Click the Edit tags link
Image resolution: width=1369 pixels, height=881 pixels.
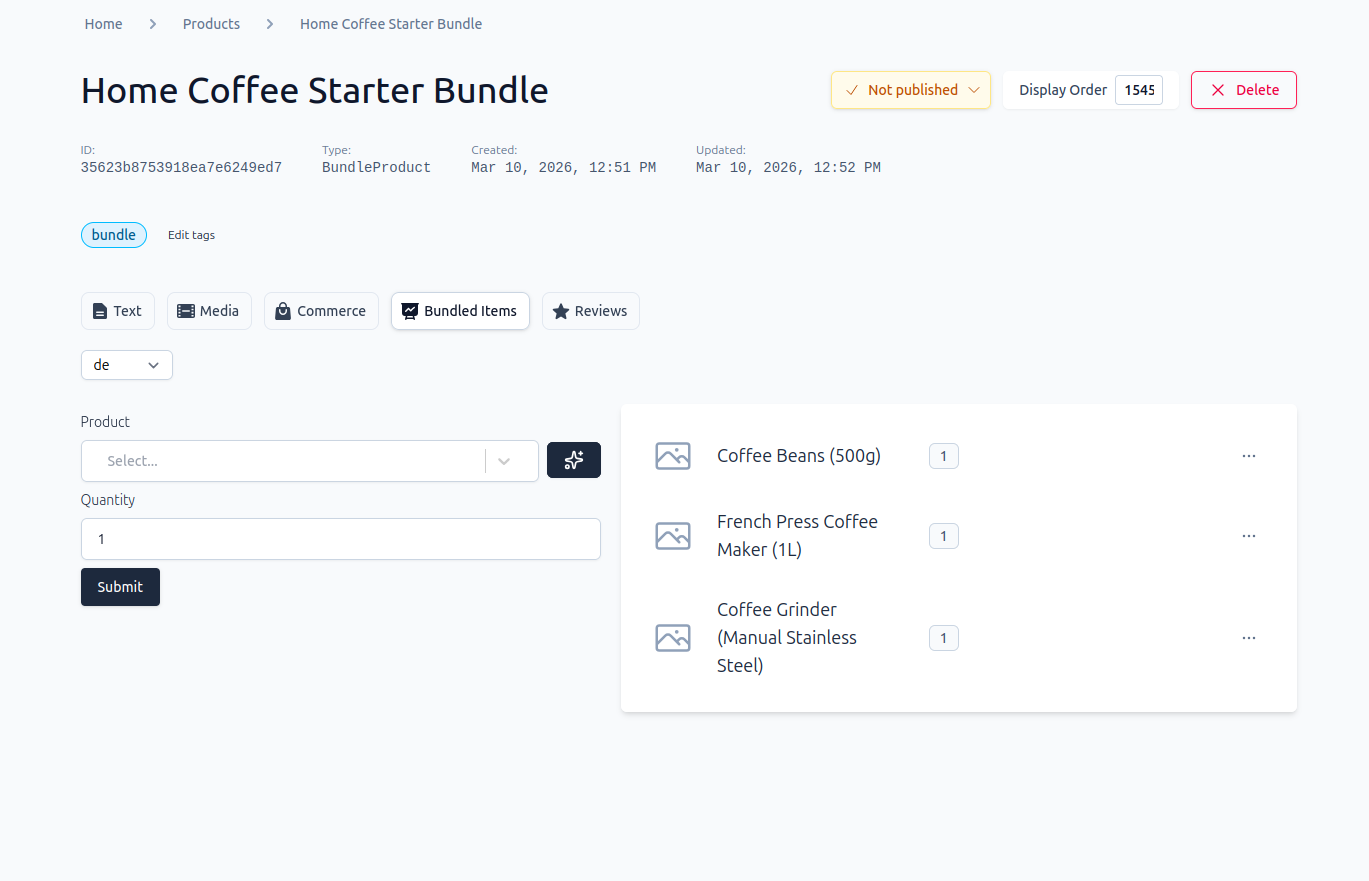pyautogui.click(x=191, y=235)
